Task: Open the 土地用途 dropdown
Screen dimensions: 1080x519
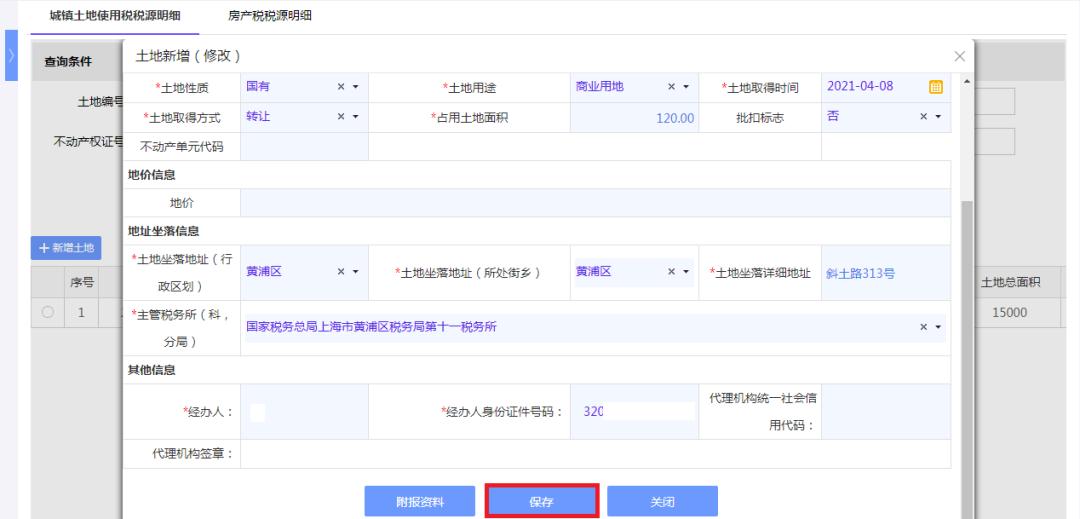Action: [687, 87]
